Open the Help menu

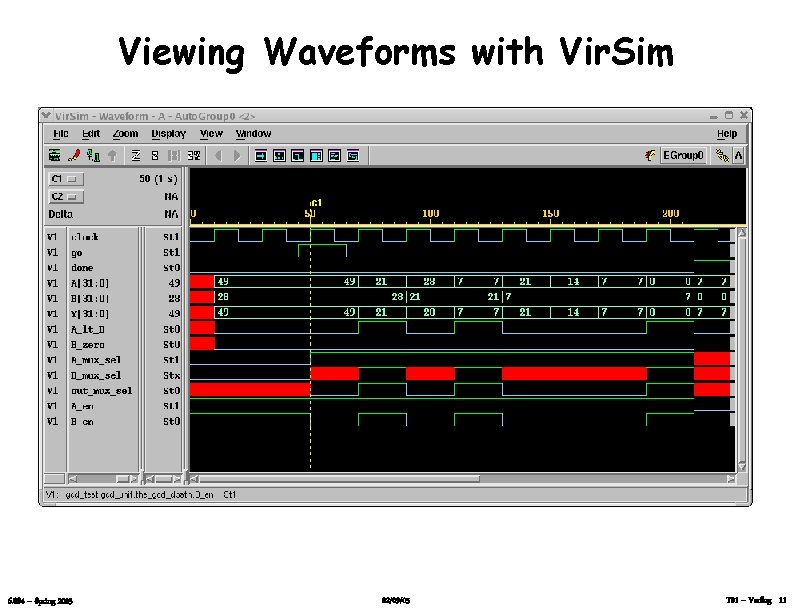tap(727, 134)
